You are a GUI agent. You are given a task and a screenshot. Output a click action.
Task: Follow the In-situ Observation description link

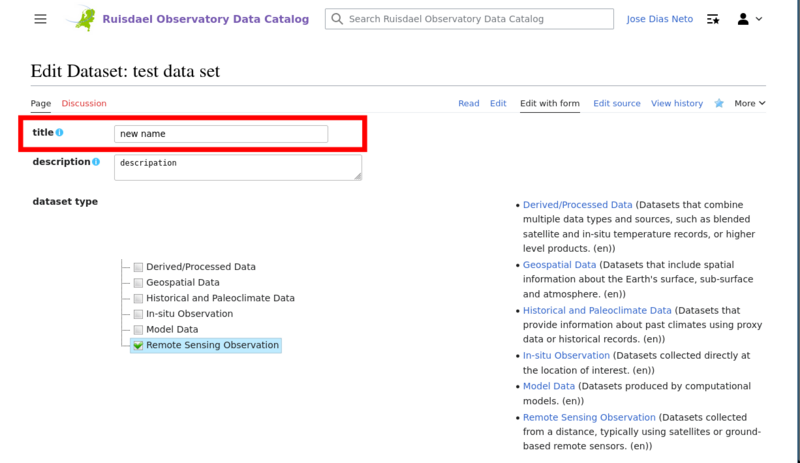point(566,355)
